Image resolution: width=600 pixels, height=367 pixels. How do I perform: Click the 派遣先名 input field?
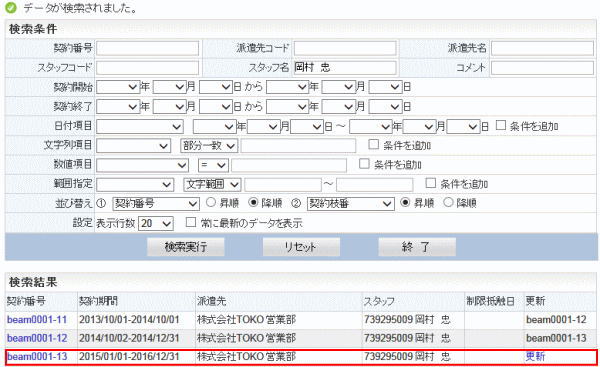(542, 49)
